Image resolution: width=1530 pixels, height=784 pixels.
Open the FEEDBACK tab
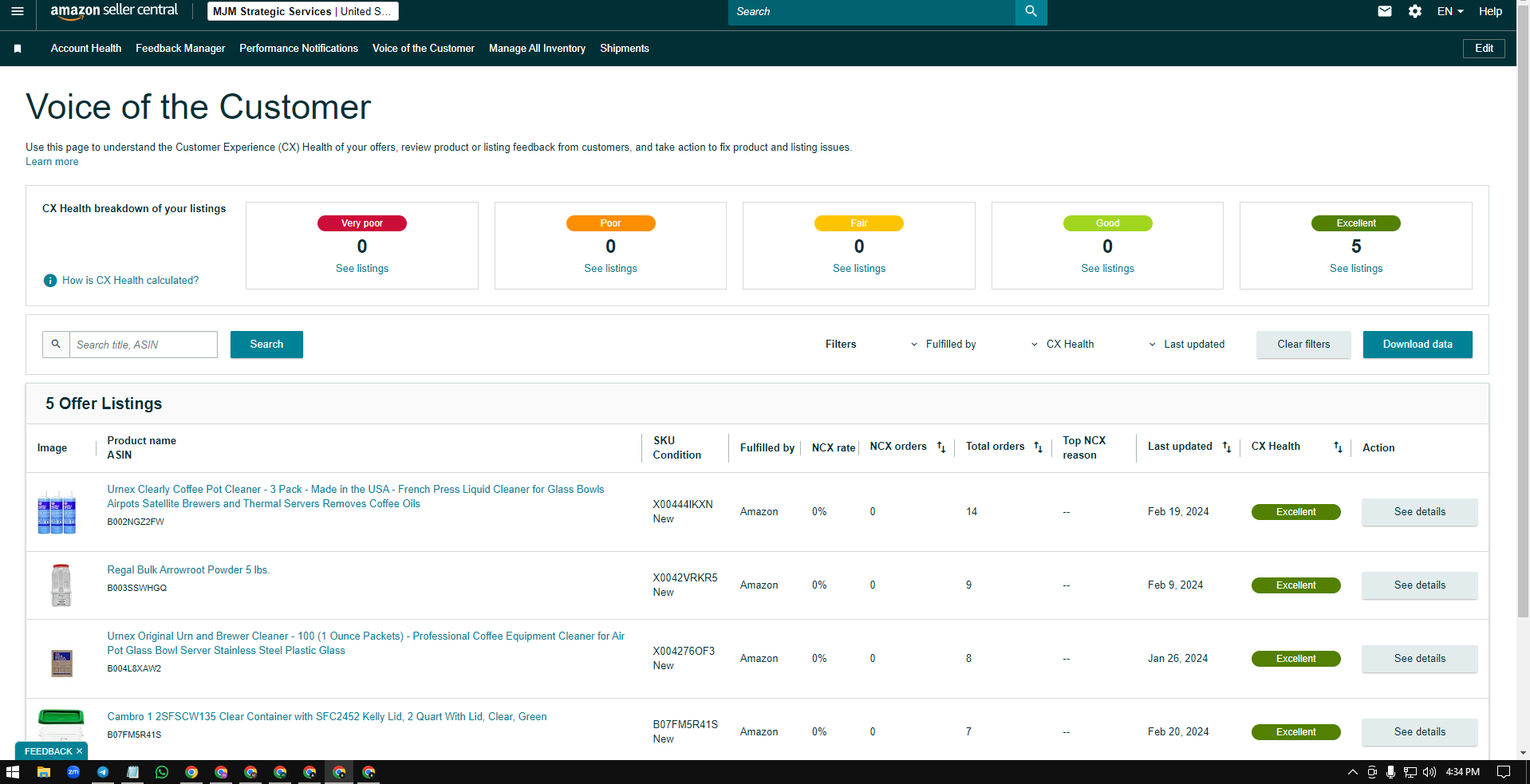coord(48,751)
